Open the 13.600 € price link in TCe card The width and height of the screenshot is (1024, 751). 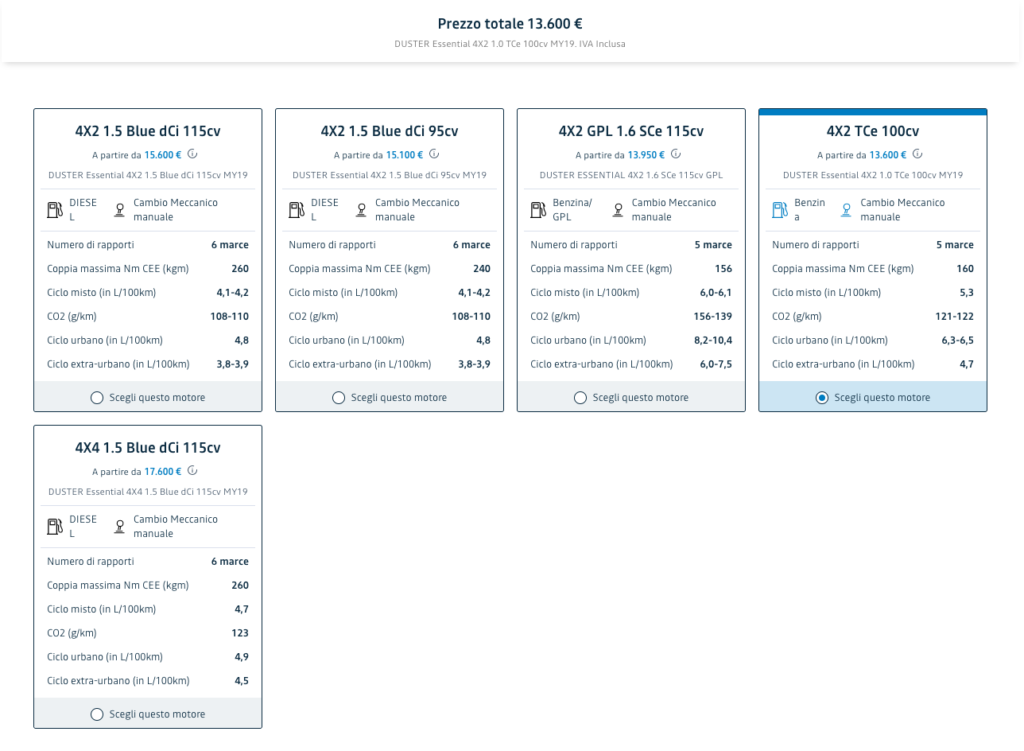point(888,155)
